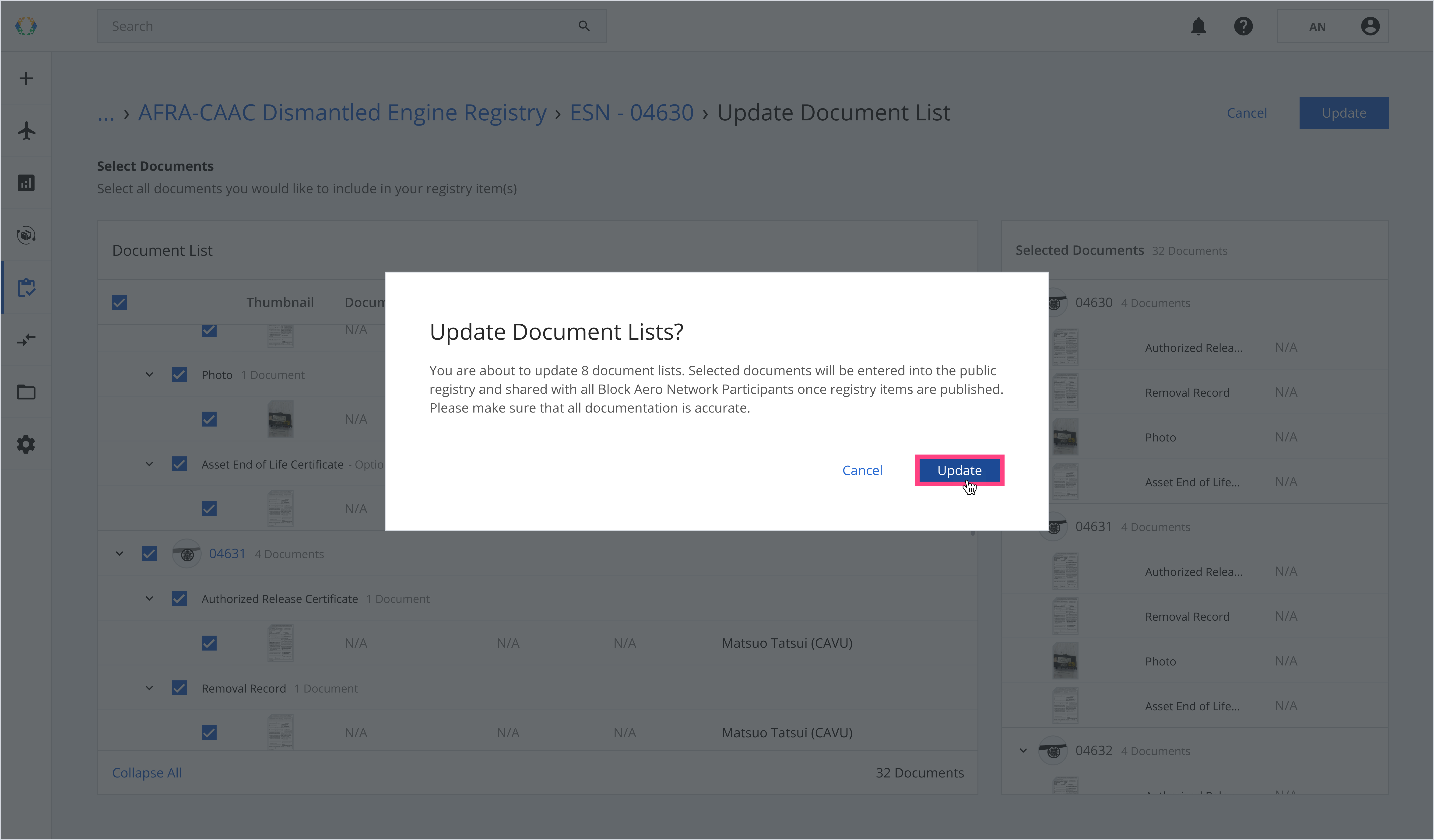
Task: Open AFRA-CAAC Dismantled Engine Registry breadcrumb
Action: [x=342, y=113]
